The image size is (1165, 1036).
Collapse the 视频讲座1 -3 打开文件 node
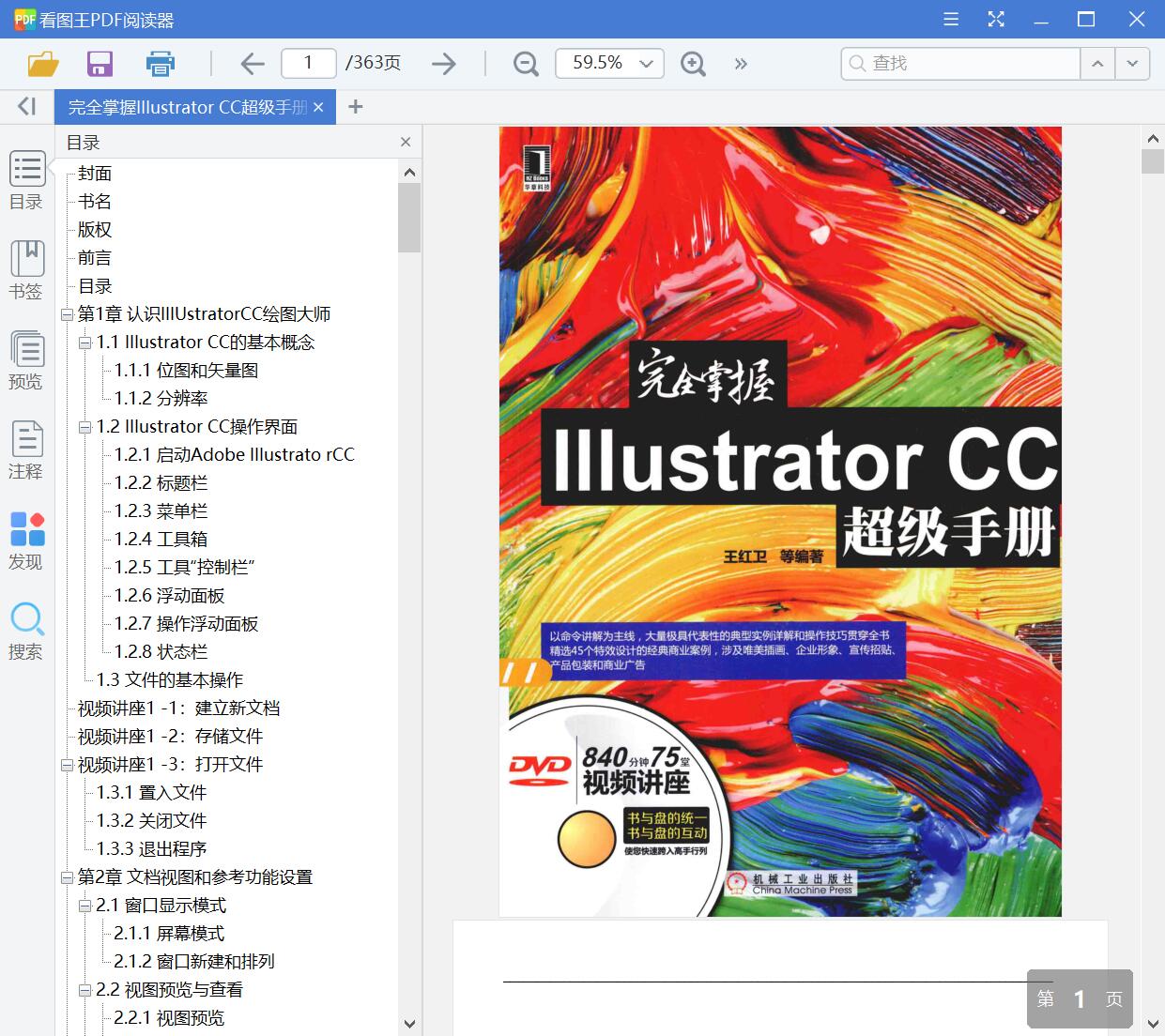(x=67, y=766)
